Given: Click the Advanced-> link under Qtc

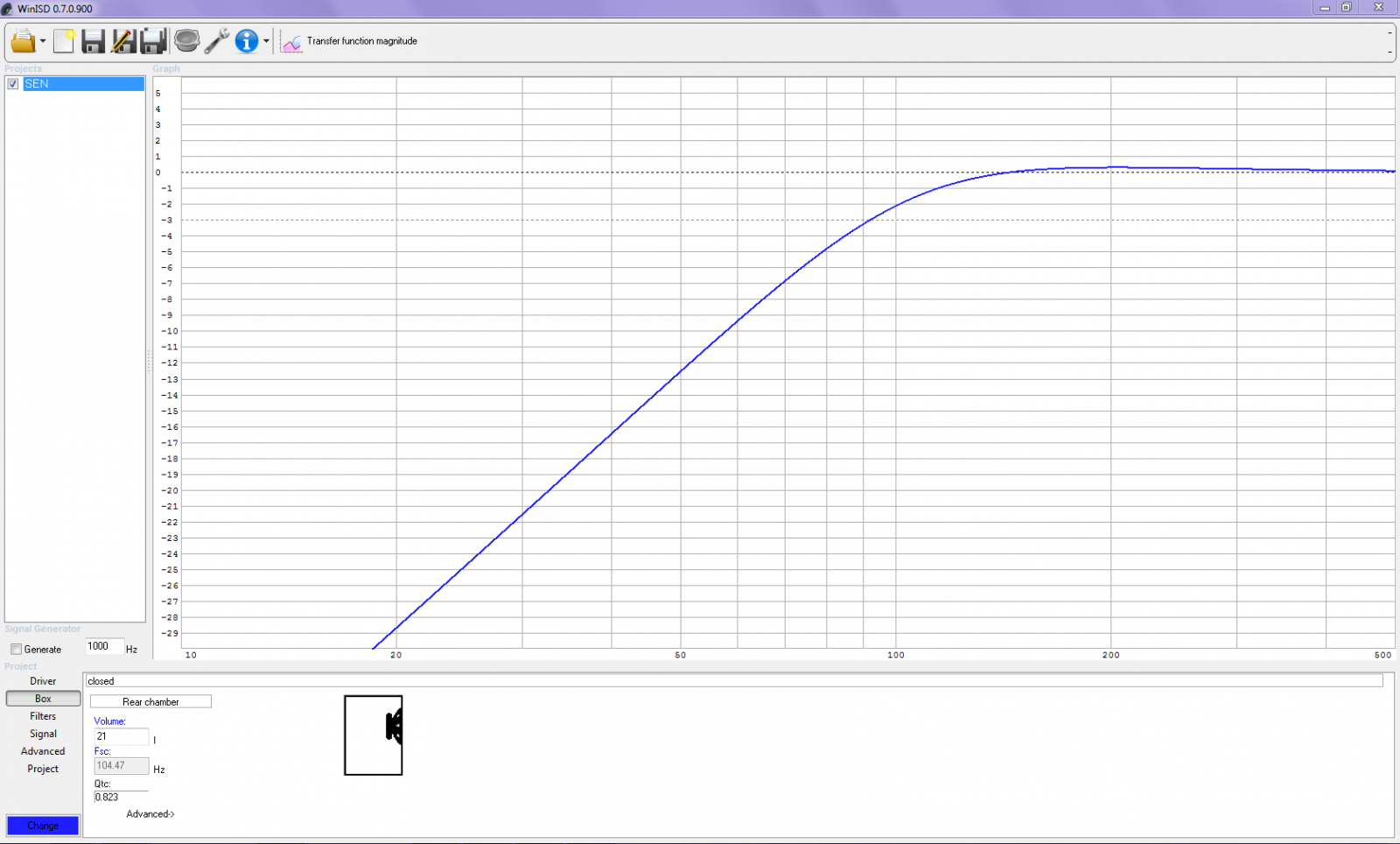Looking at the screenshot, I should point(150,814).
